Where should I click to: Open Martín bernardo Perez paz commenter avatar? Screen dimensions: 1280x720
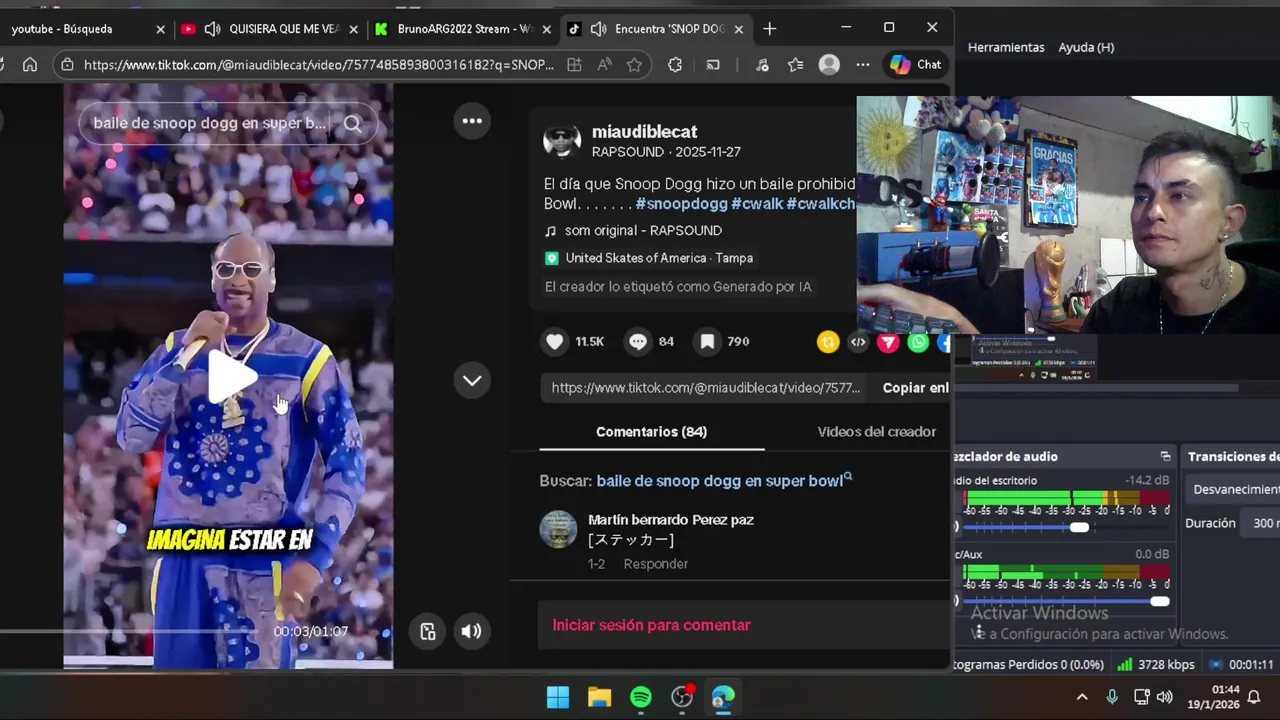(558, 529)
